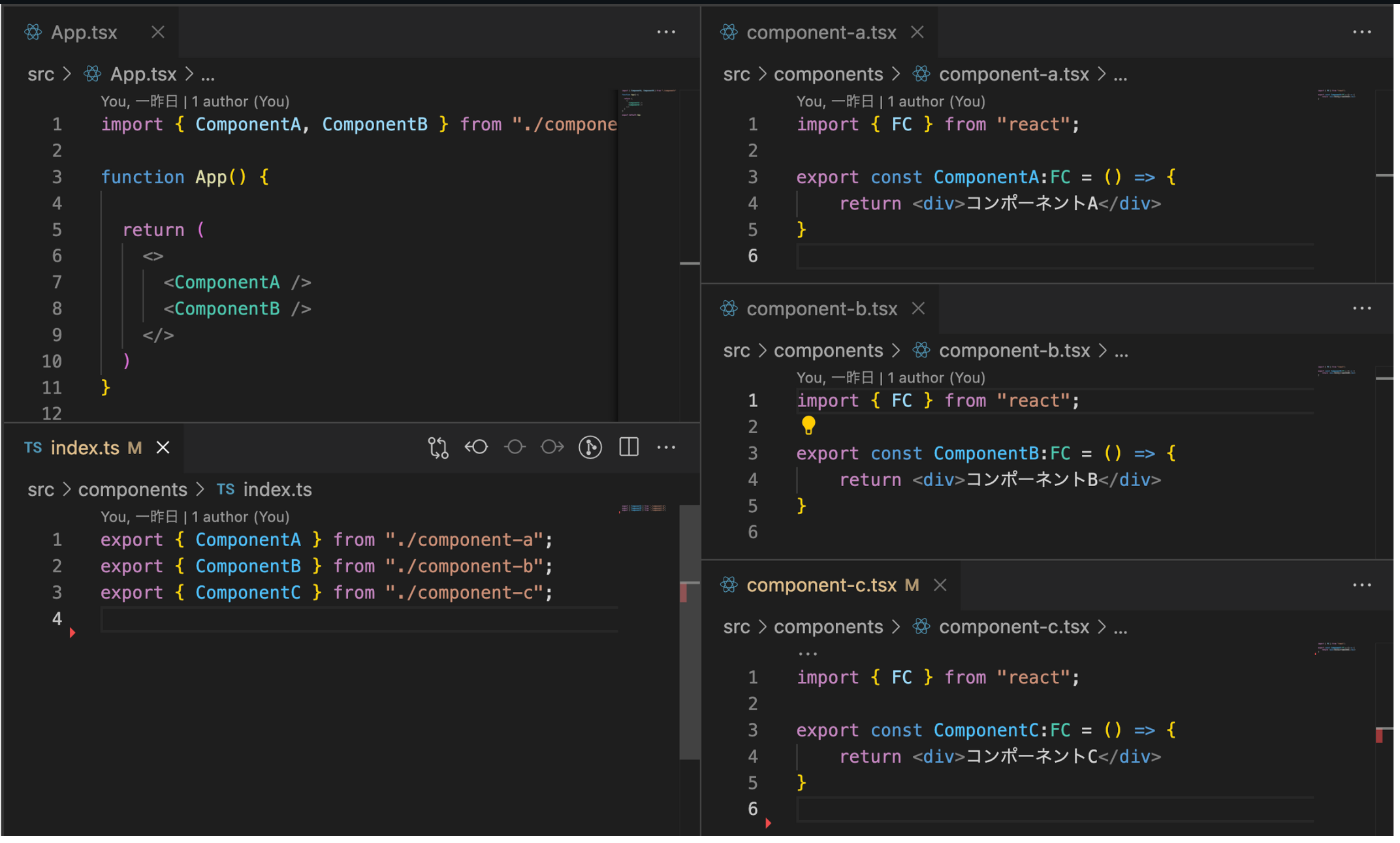
Task: Select the component-b.tsx tab
Action: click(820, 309)
